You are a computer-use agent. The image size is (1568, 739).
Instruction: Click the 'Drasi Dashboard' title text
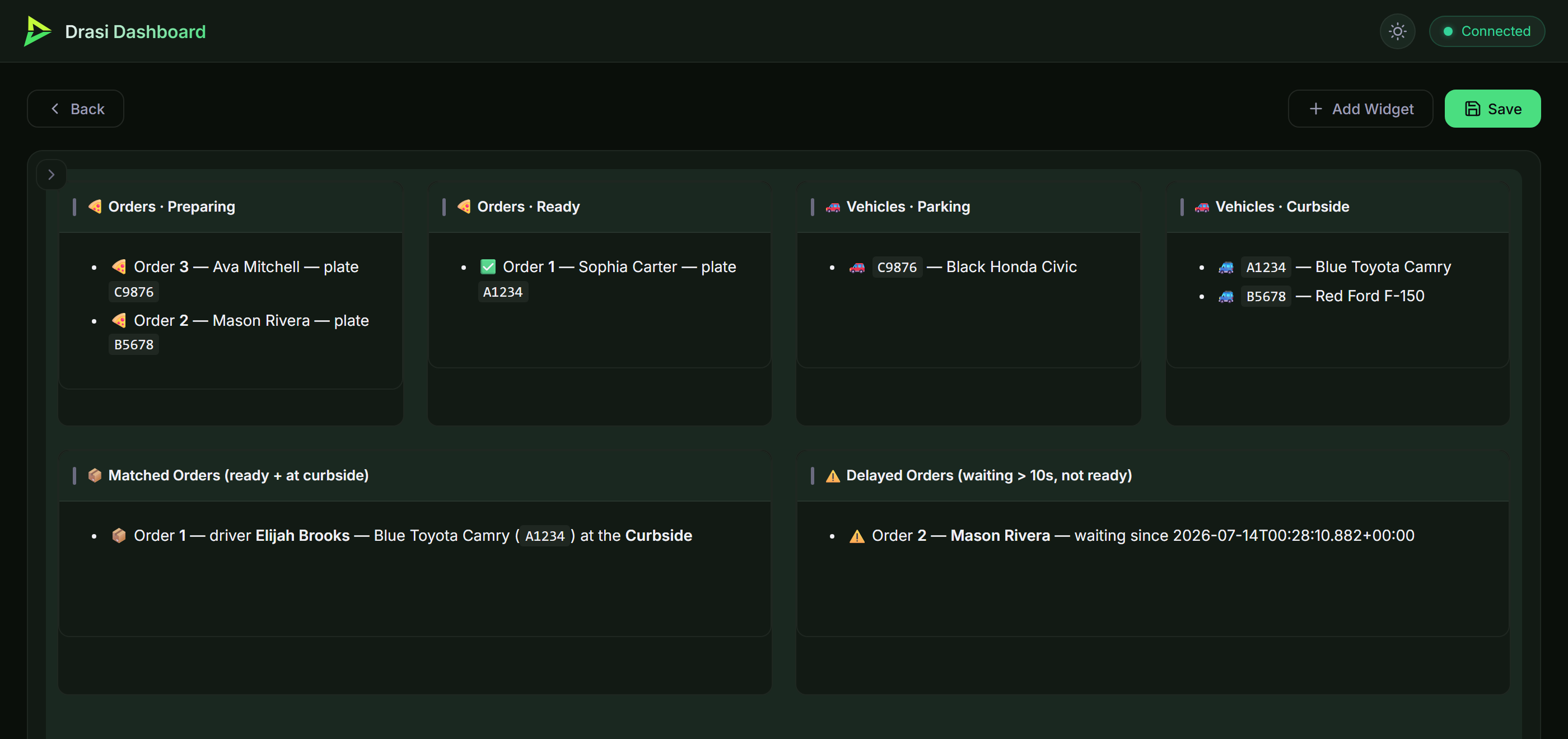click(x=135, y=31)
